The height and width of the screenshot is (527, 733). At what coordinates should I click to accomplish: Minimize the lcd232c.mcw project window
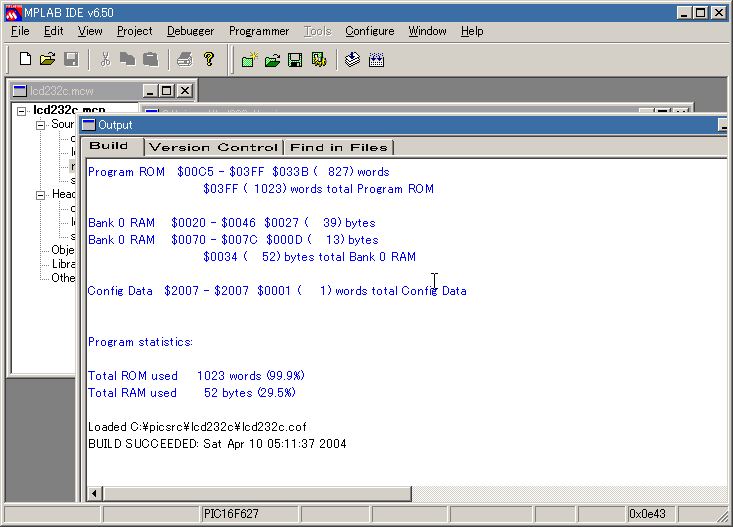(150, 91)
